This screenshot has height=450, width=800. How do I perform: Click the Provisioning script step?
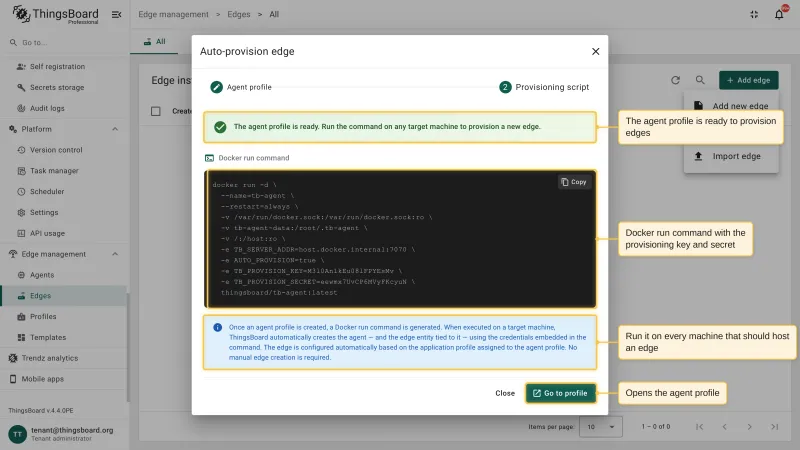click(x=544, y=87)
